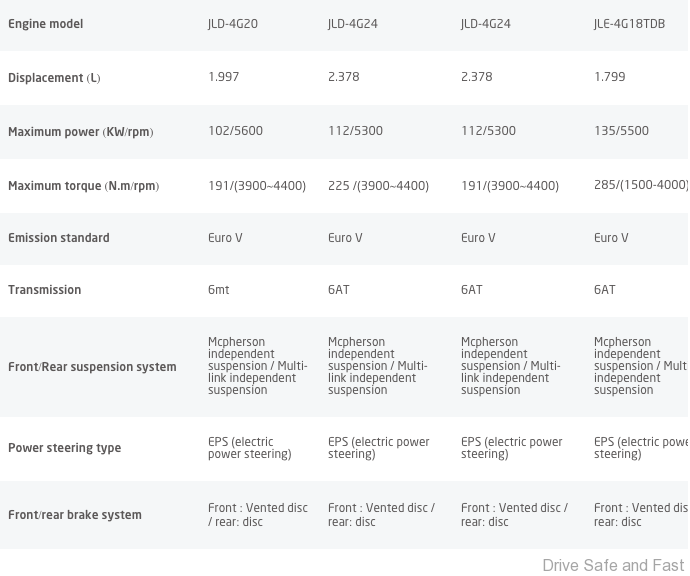Select the 1.997 displacement value
Screen dimensions: 690x576
224,77
